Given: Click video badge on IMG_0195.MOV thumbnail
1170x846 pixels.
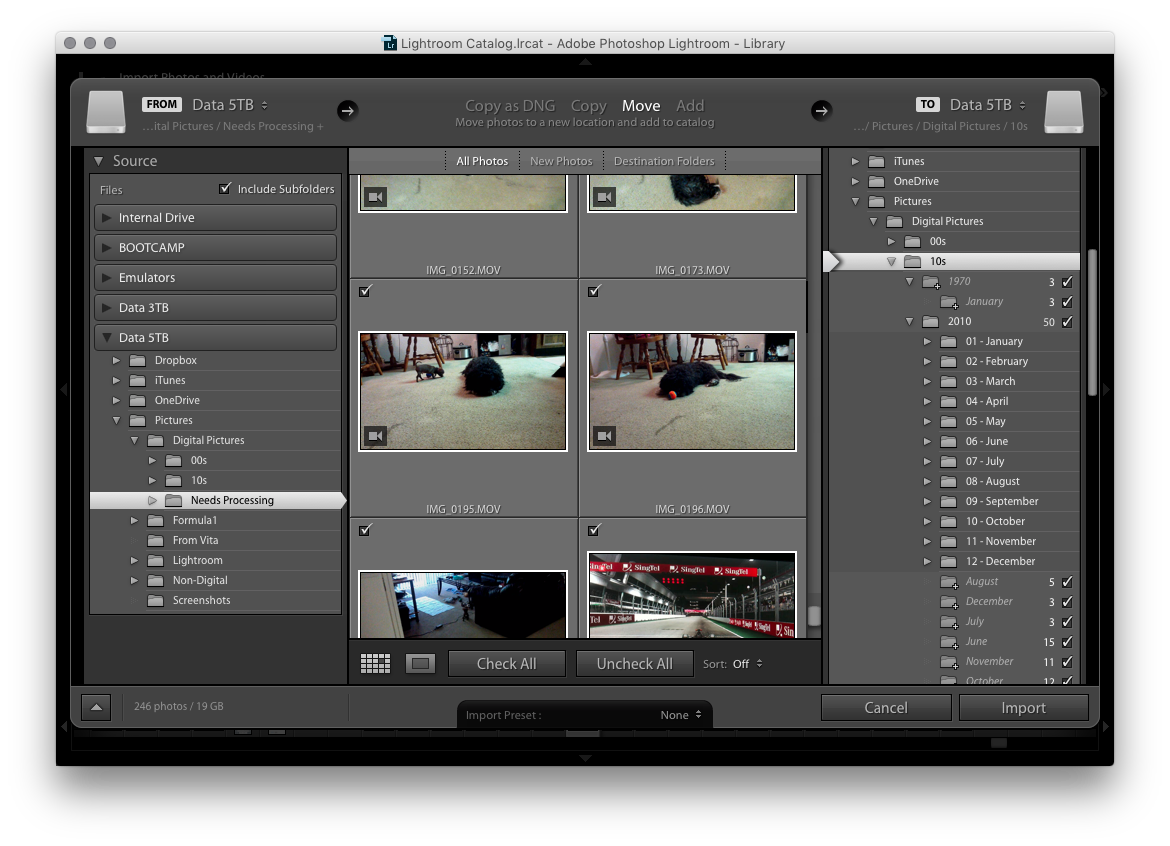Looking at the screenshot, I should click(x=375, y=436).
